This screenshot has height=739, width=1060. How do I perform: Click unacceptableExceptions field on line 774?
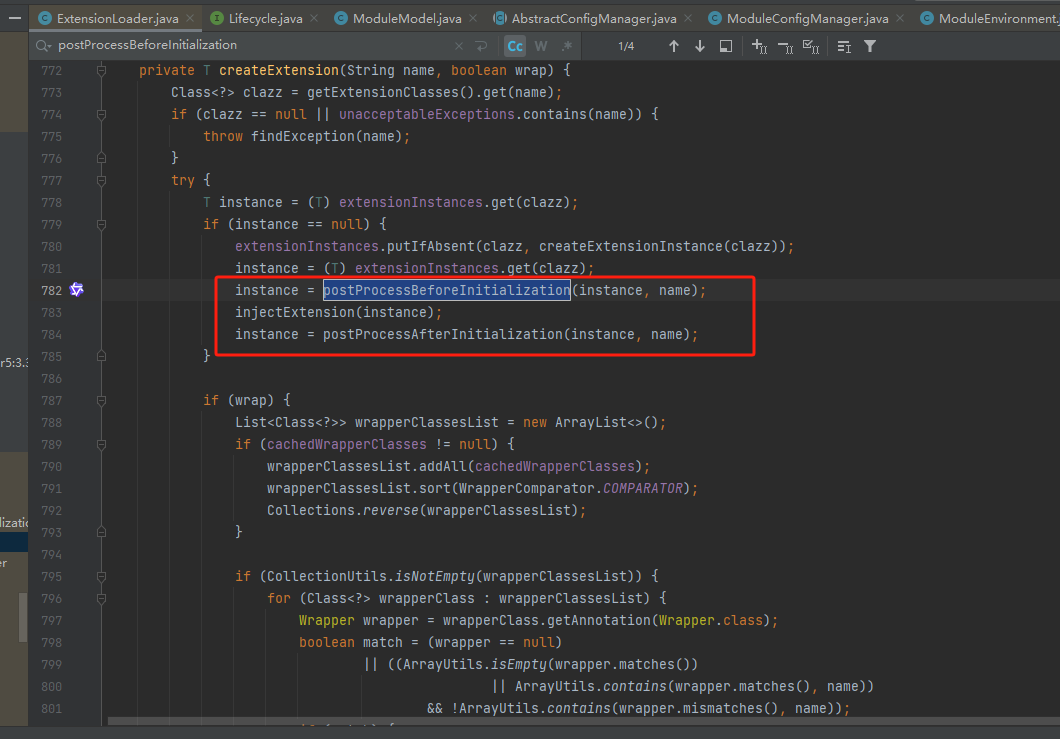pyautogui.click(x=427, y=114)
